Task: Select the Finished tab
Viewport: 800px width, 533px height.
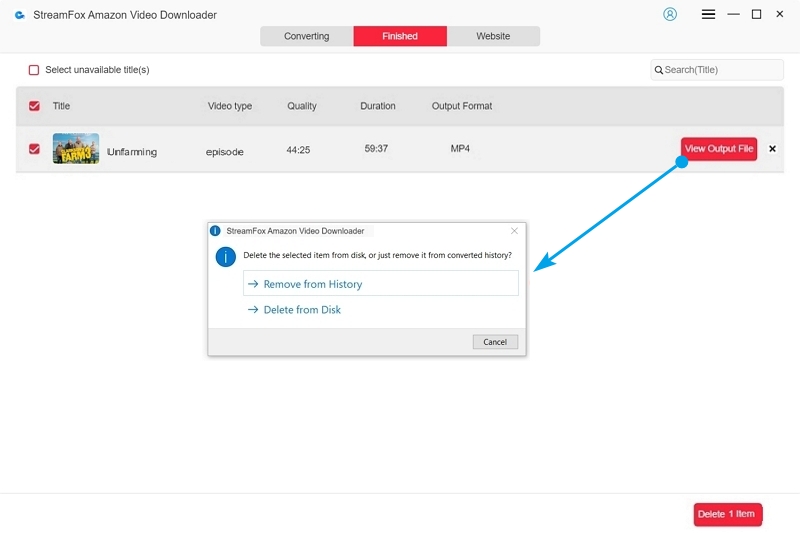Action: pyautogui.click(x=400, y=36)
